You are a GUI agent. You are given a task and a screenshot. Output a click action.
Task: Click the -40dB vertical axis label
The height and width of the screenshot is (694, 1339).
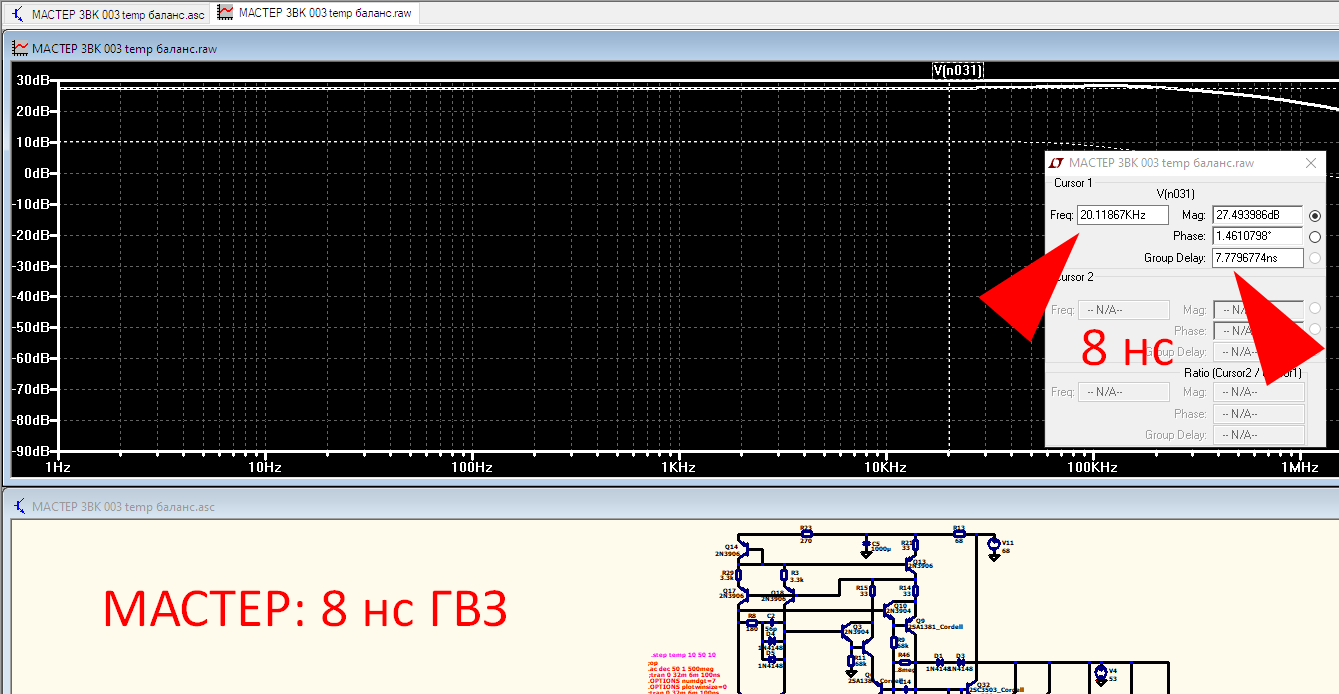tap(31, 296)
